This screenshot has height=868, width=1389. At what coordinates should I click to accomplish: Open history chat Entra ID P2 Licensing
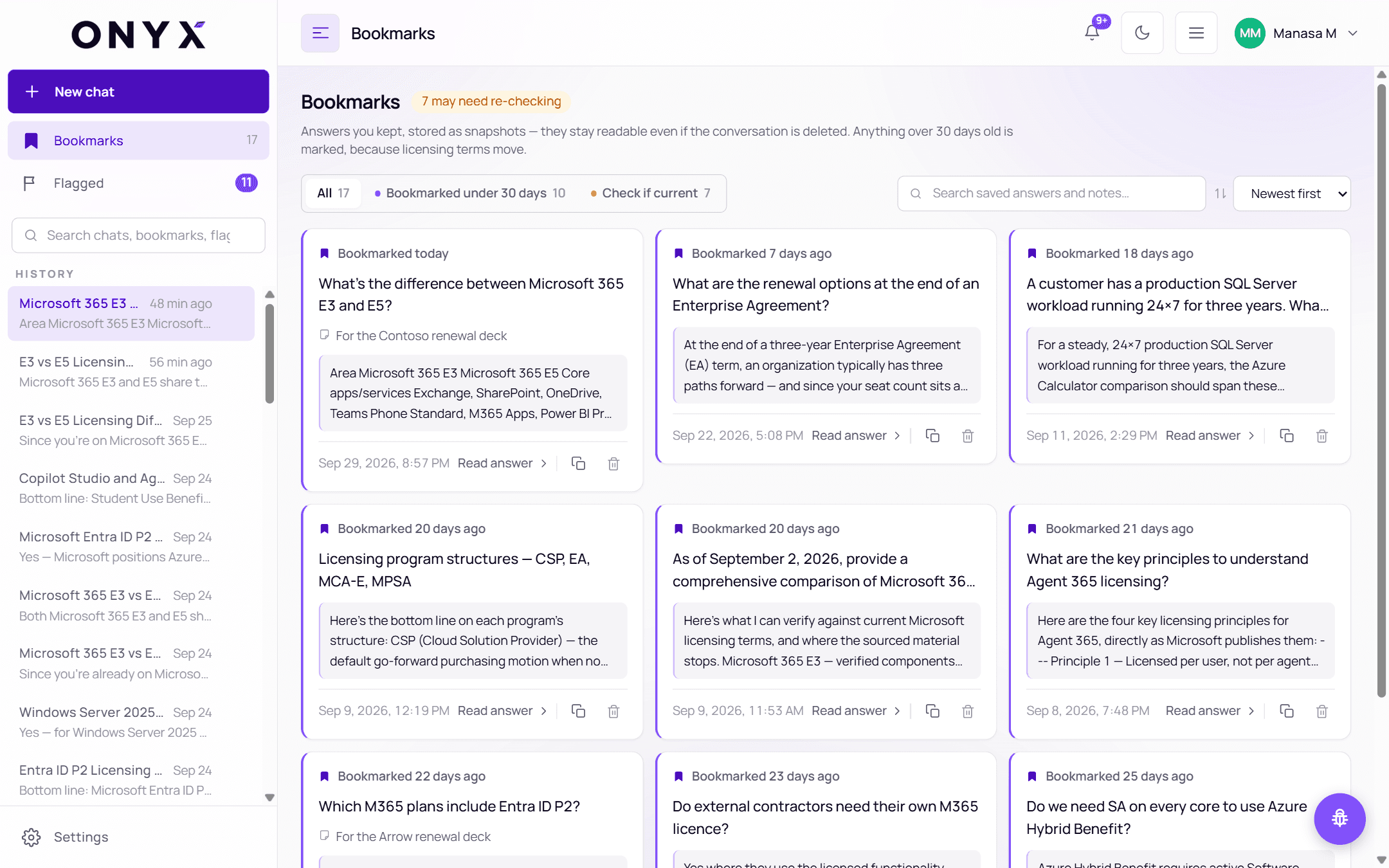click(x=131, y=780)
